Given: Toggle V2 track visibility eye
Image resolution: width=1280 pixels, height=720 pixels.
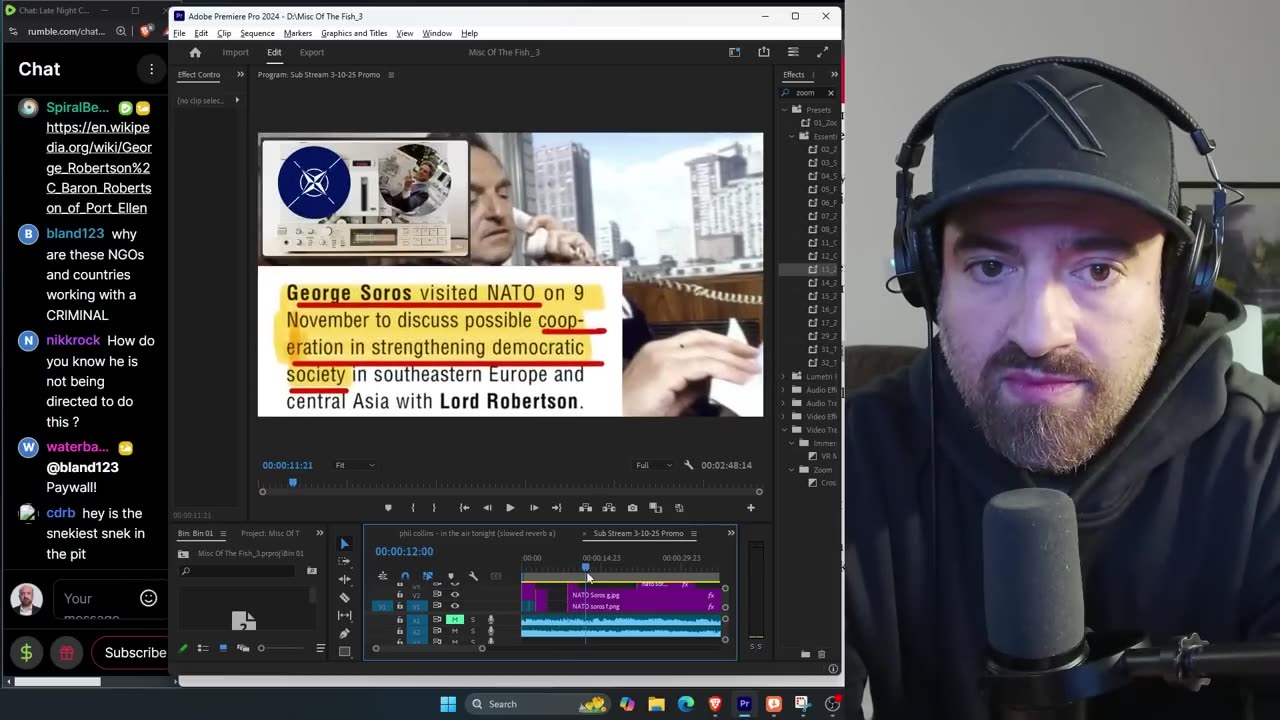Looking at the screenshot, I should (455, 595).
